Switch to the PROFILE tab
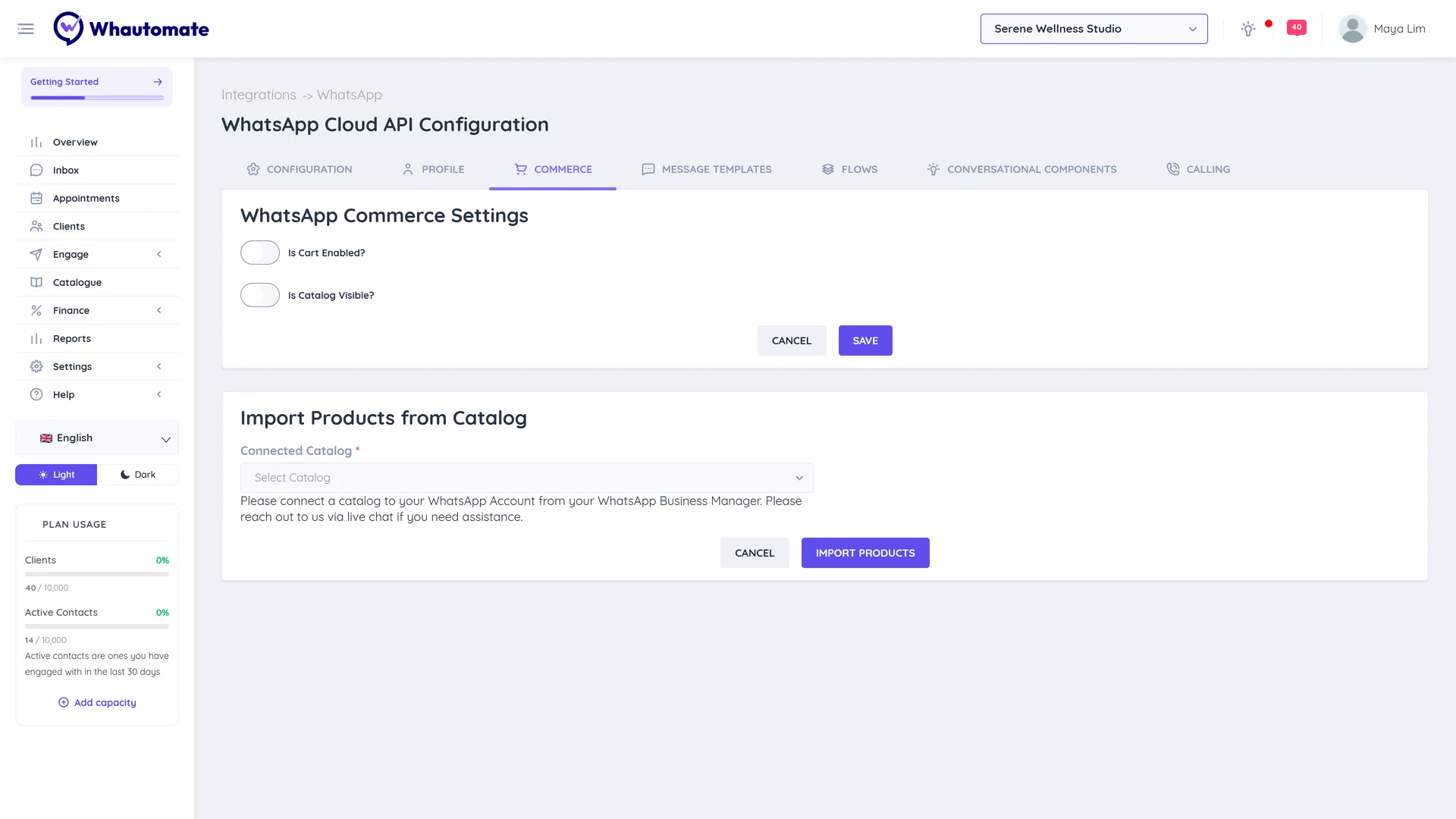 click(x=433, y=169)
